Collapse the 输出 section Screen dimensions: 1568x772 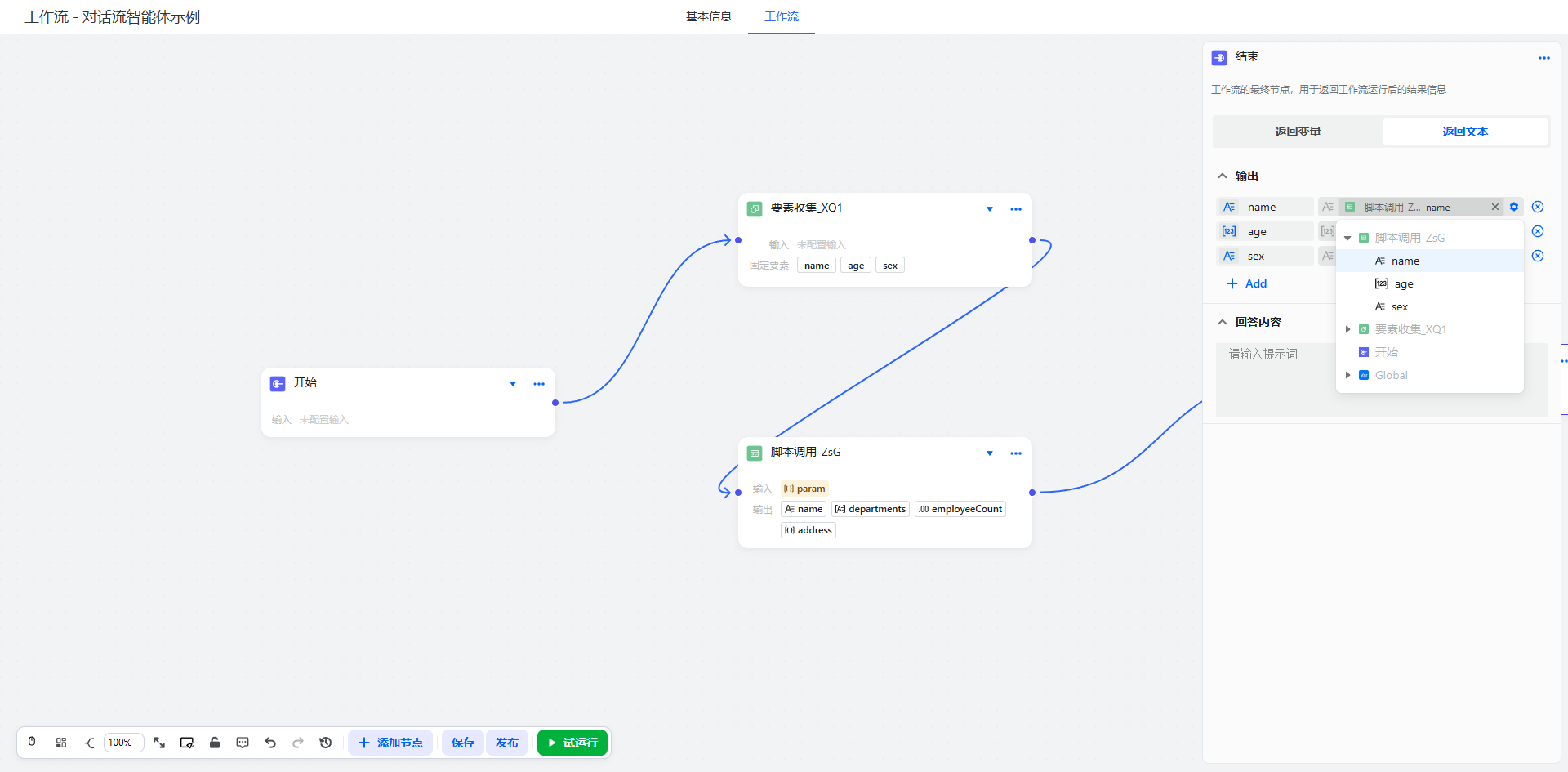[x=1223, y=176]
